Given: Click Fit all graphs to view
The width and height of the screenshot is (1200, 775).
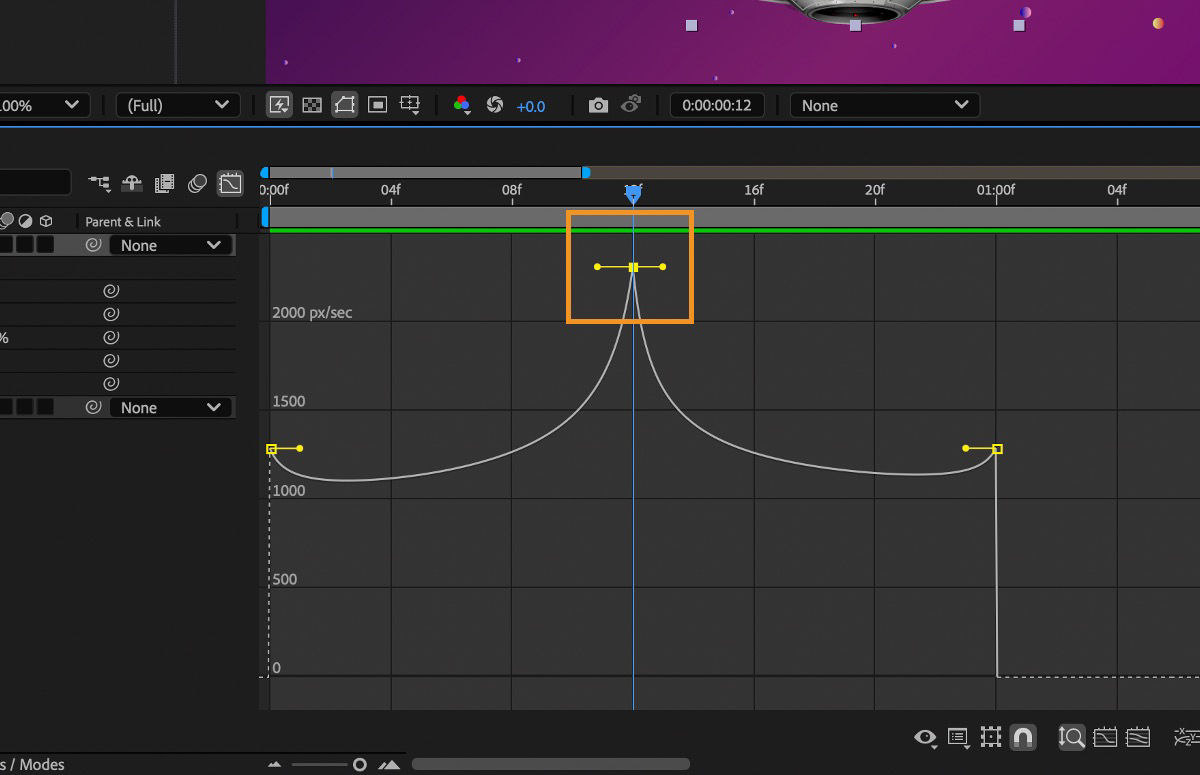Looking at the screenshot, I should pyautogui.click(x=1138, y=737).
